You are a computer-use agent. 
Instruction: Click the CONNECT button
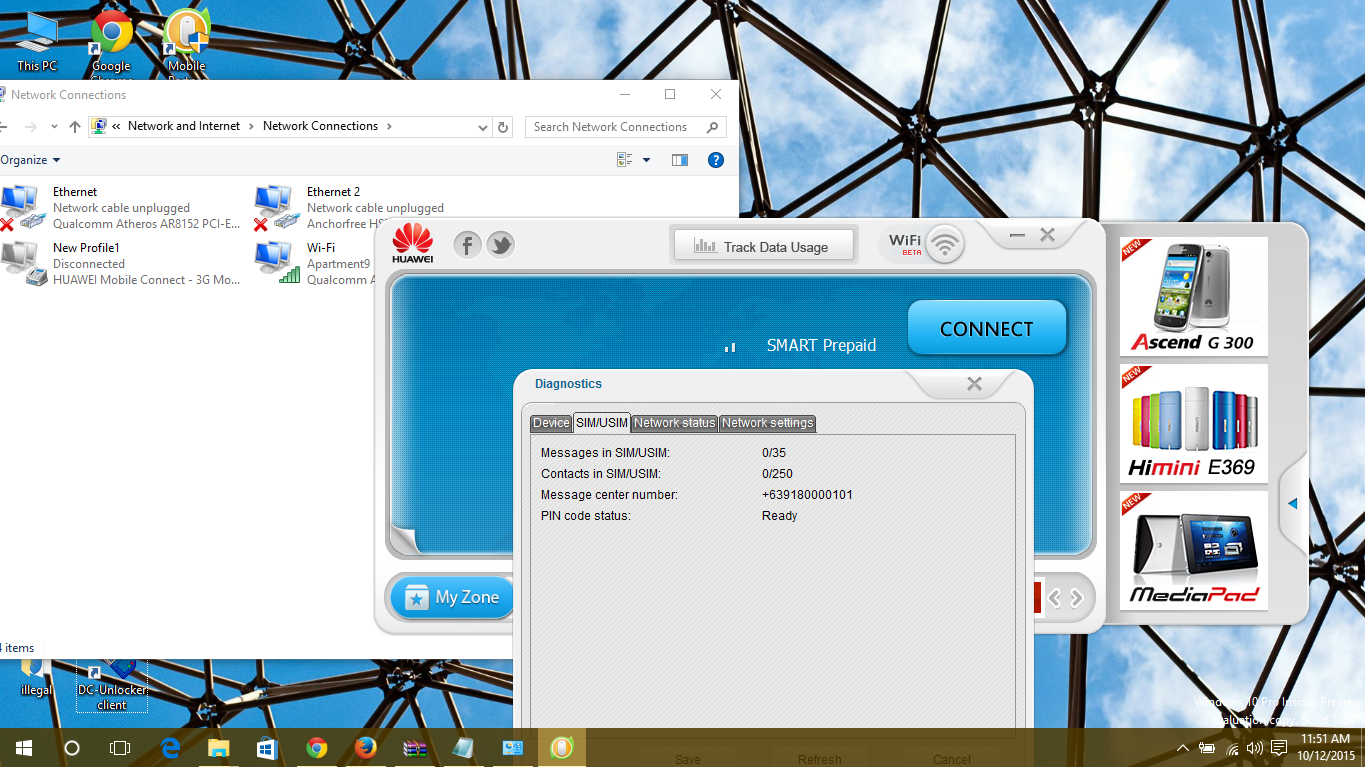pyautogui.click(x=987, y=328)
